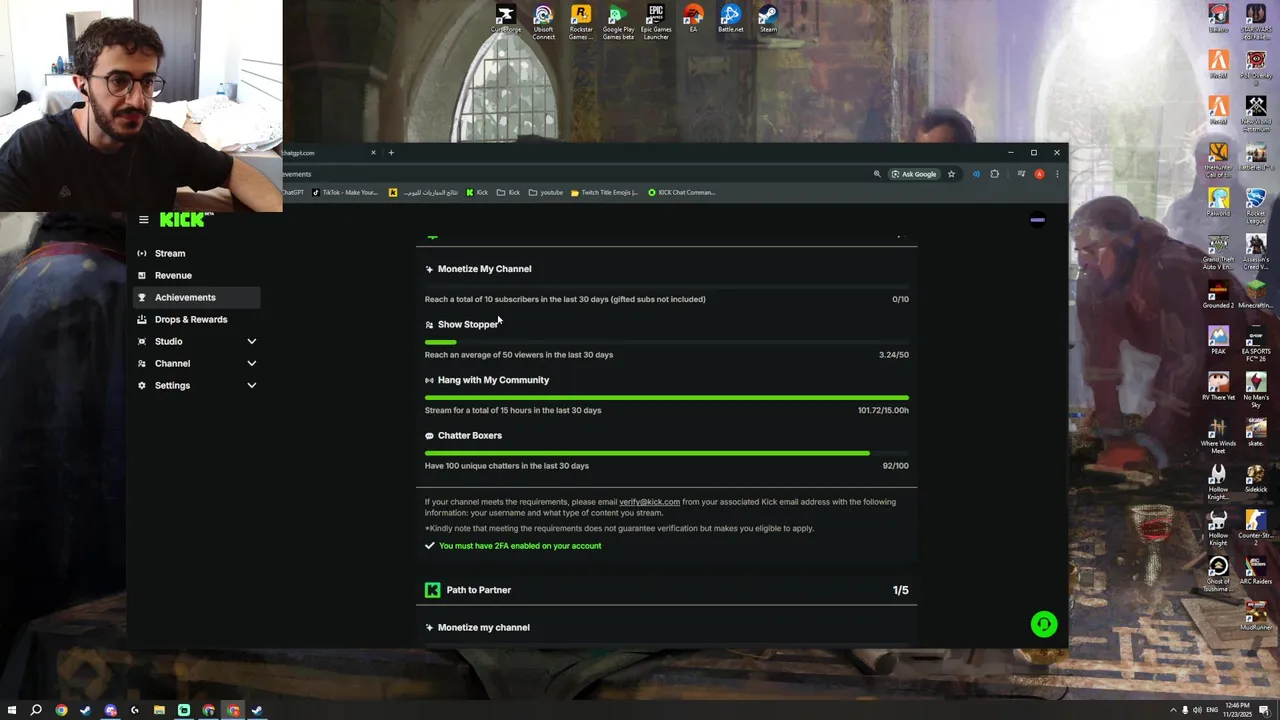
Task: Click the zoom magnifier in address bar
Action: click(877, 174)
